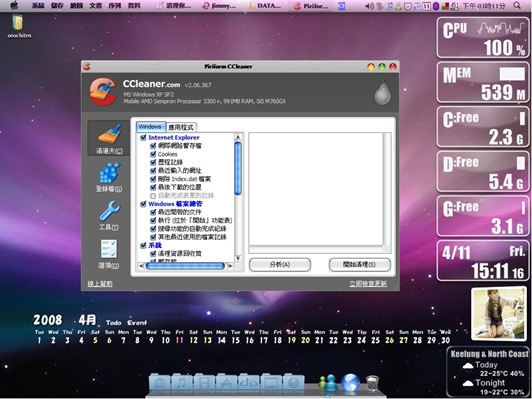Open the Library folder in the dock
This screenshot has height=399, width=532.
click(x=159, y=383)
